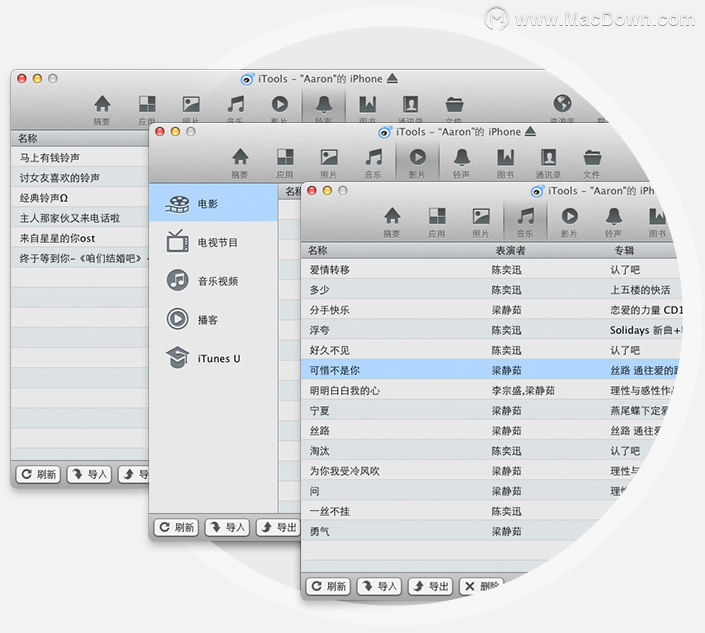Click 导出 button in the front music window
This screenshot has width=705, height=633.
[x=431, y=587]
